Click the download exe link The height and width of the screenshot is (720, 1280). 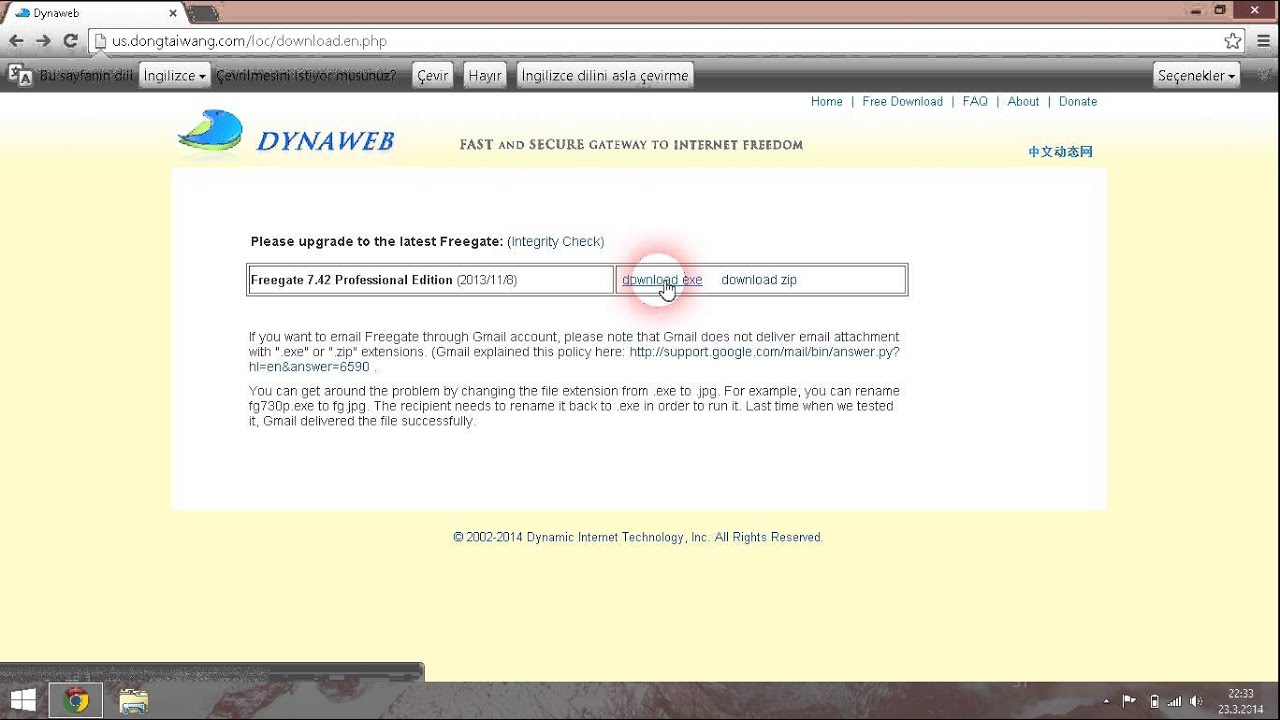pos(662,280)
